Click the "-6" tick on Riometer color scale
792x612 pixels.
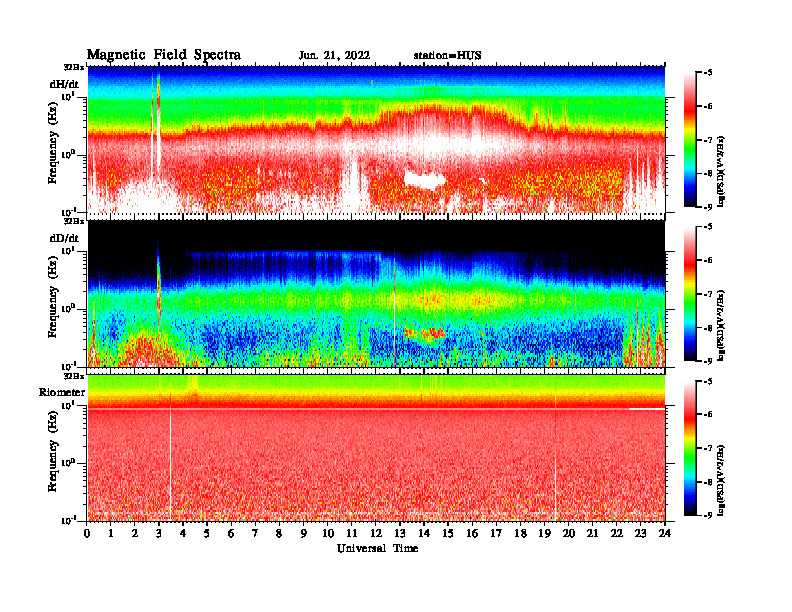[708, 415]
